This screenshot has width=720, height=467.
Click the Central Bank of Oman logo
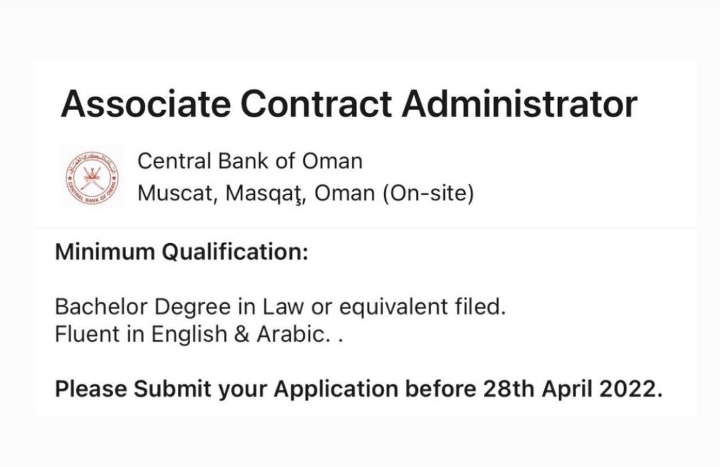tap(92, 176)
